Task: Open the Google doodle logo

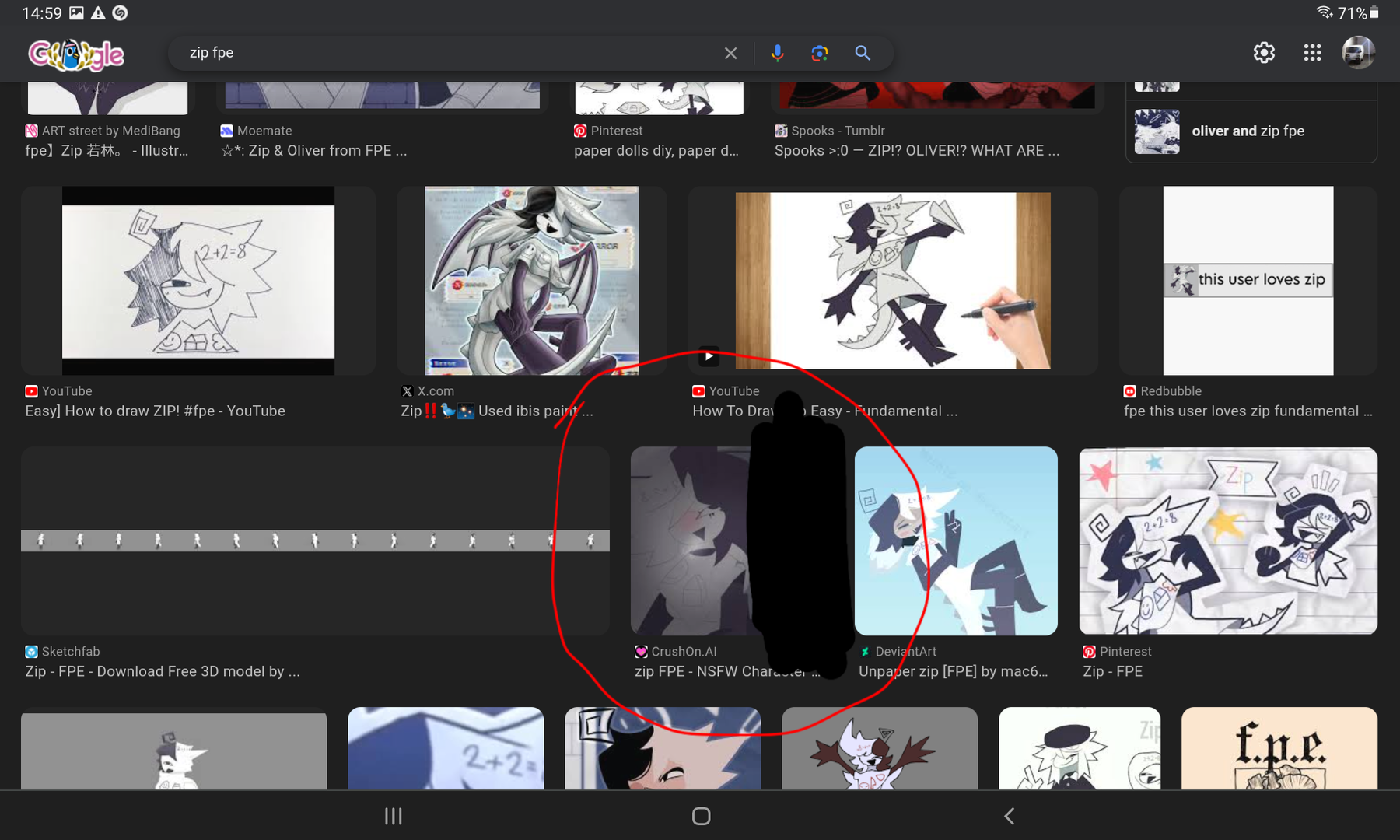Action: coord(76,54)
